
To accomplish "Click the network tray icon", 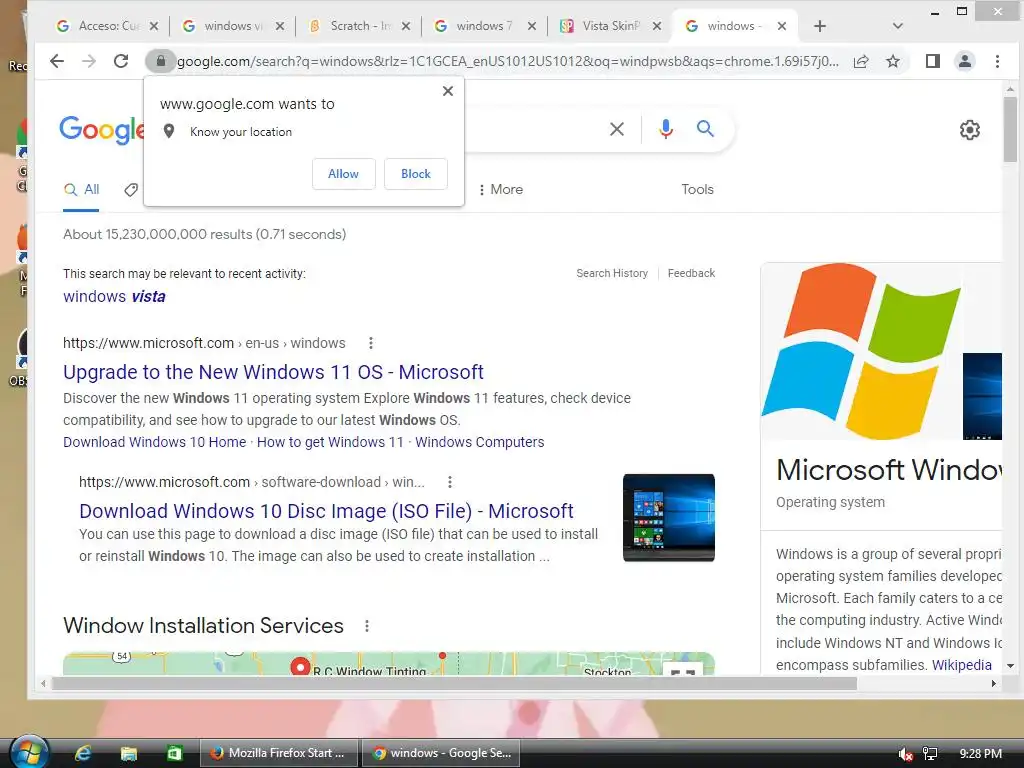I will 930,754.
